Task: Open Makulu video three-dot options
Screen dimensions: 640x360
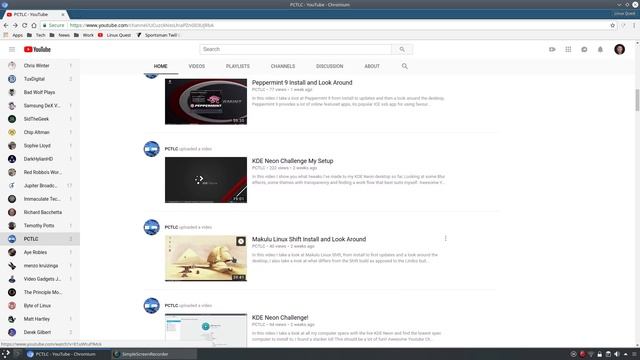Action: tap(445, 238)
